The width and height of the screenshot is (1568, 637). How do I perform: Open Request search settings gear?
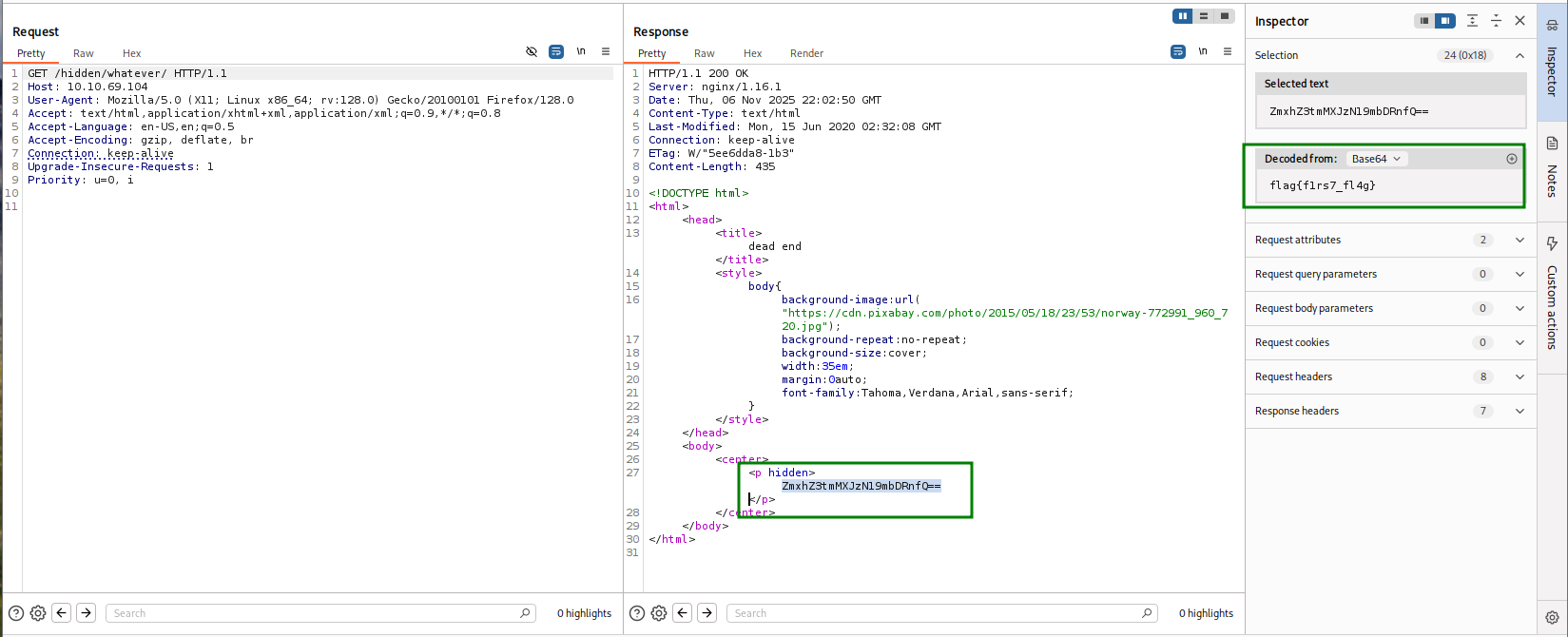point(38,613)
